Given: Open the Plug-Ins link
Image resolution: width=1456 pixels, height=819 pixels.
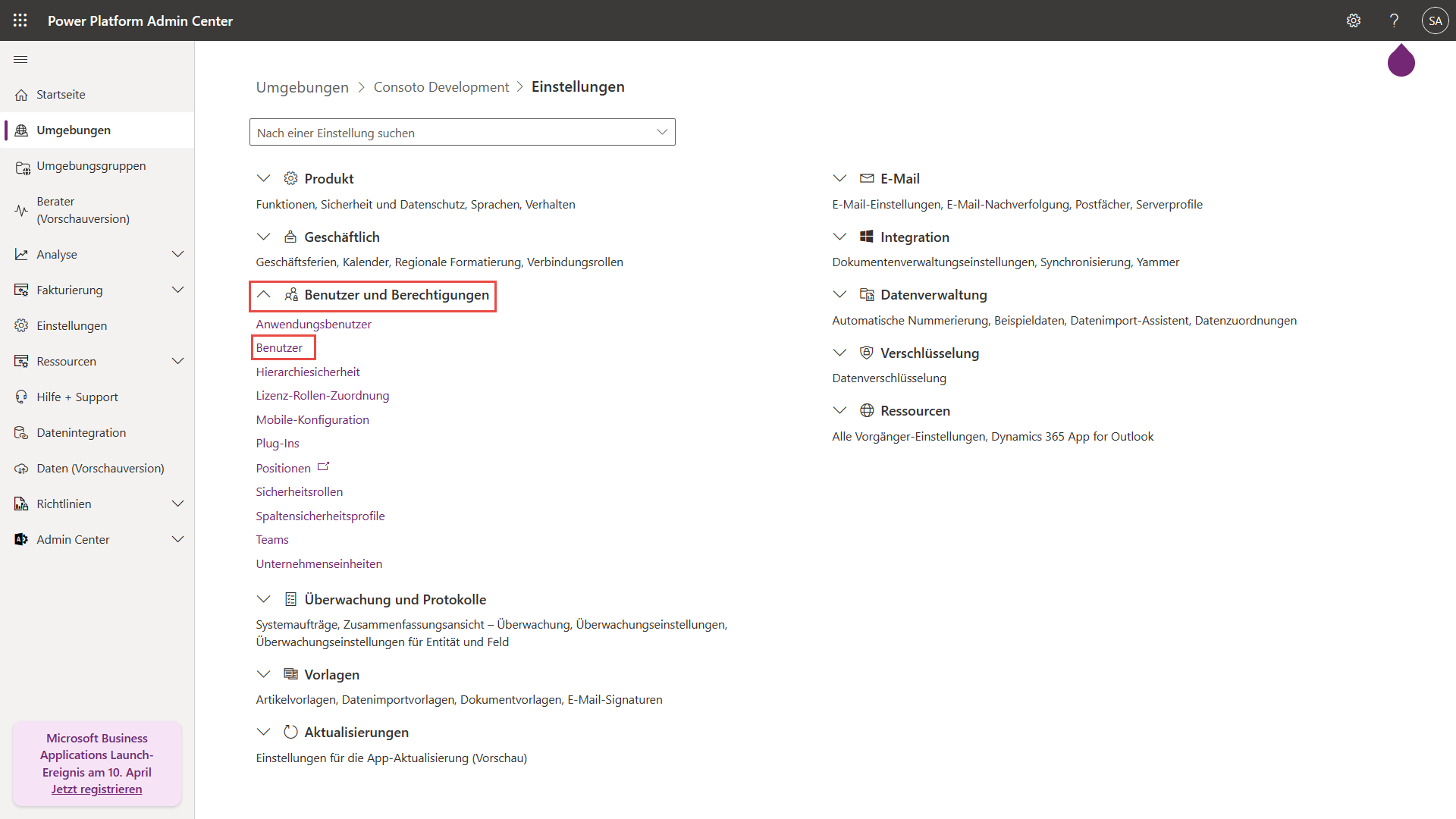Looking at the screenshot, I should [x=278, y=443].
